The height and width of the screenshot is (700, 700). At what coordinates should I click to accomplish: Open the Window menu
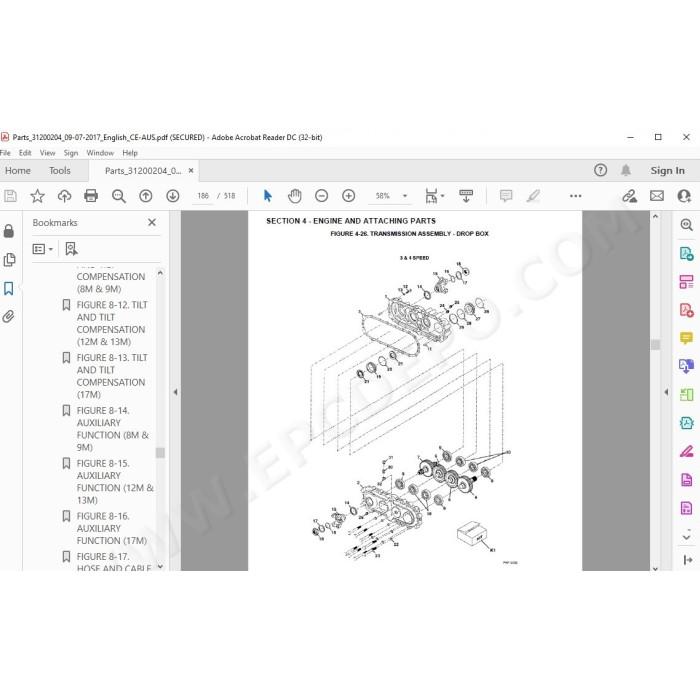[x=100, y=153]
